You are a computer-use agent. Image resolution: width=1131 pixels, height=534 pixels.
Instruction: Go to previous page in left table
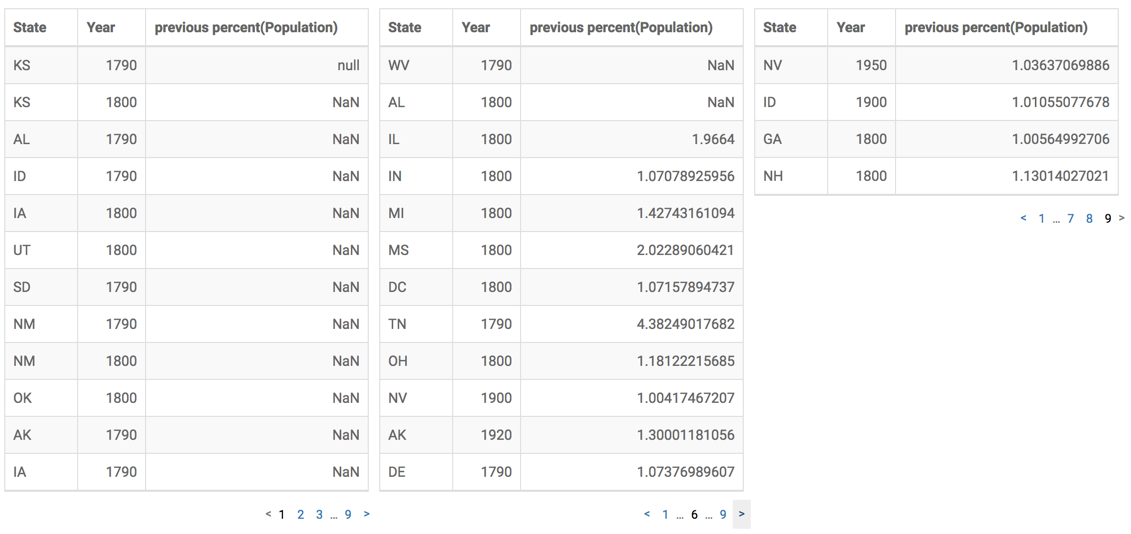coord(268,514)
